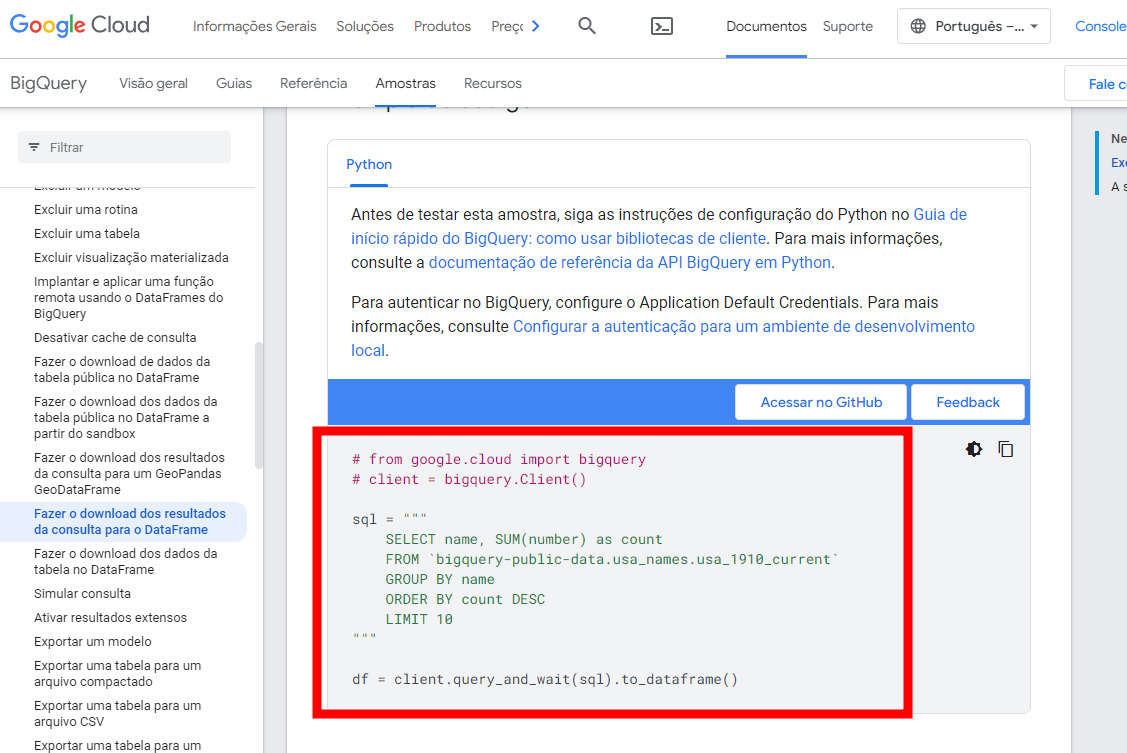Select download dos resultados da consulta para DataFrame
The width and height of the screenshot is (1127, 753).
pos(129,522)
